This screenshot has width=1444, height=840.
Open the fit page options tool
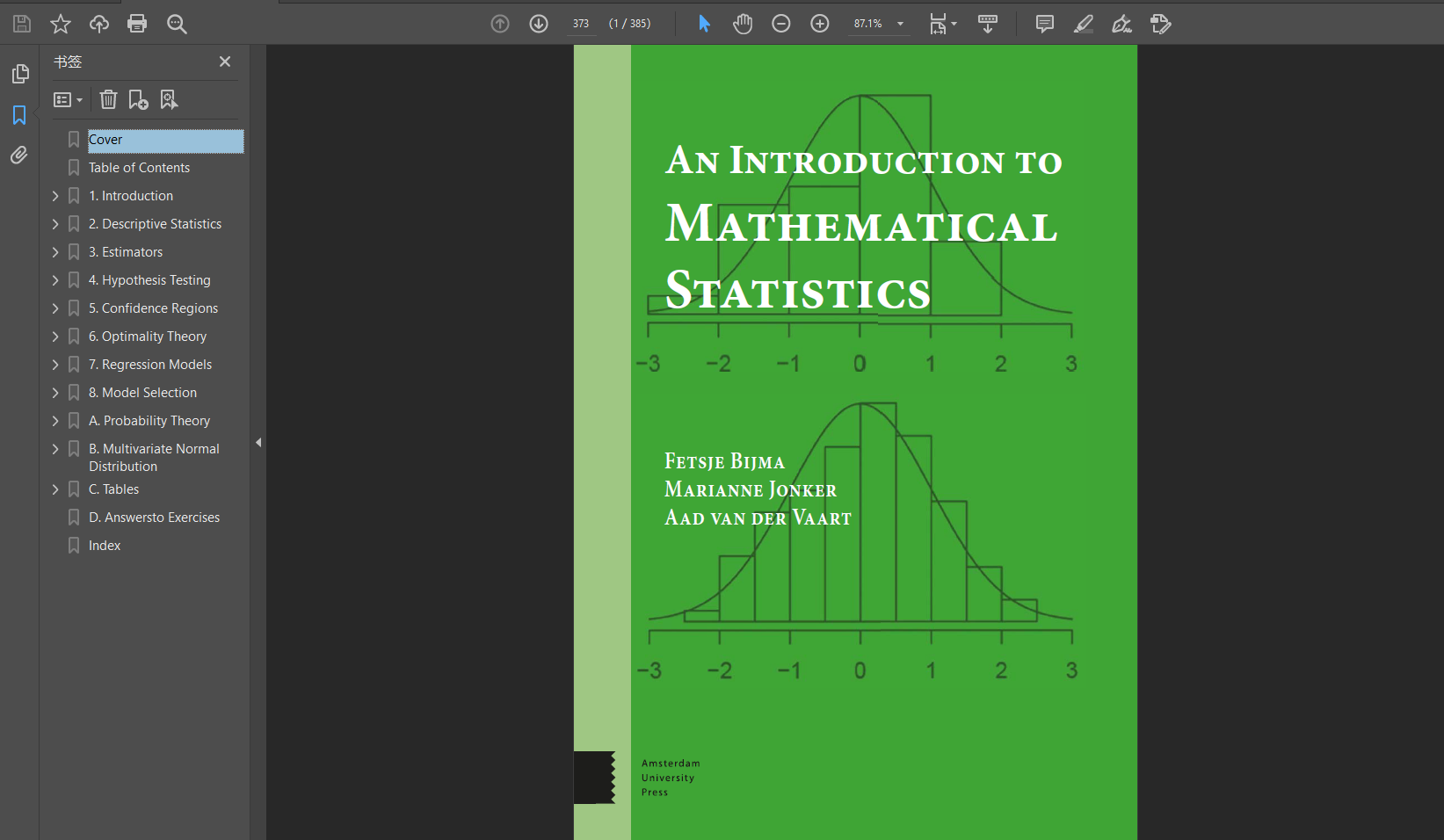[x=943, y=24]
